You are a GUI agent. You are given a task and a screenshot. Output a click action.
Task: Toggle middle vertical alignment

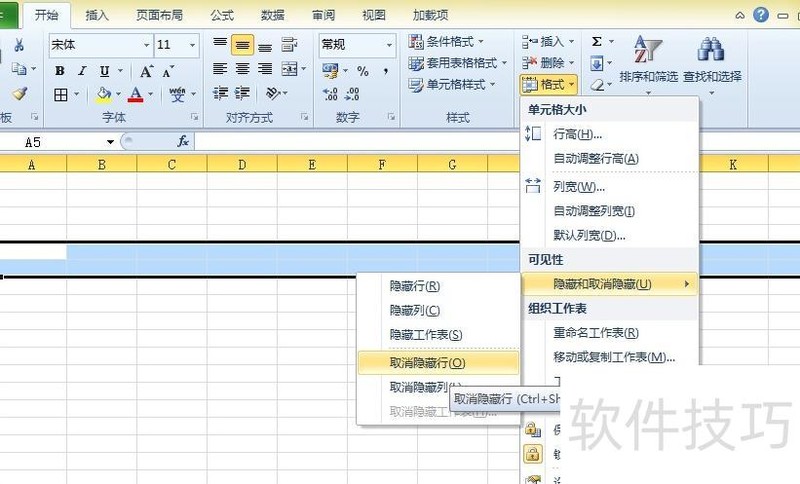coord(242,45)
